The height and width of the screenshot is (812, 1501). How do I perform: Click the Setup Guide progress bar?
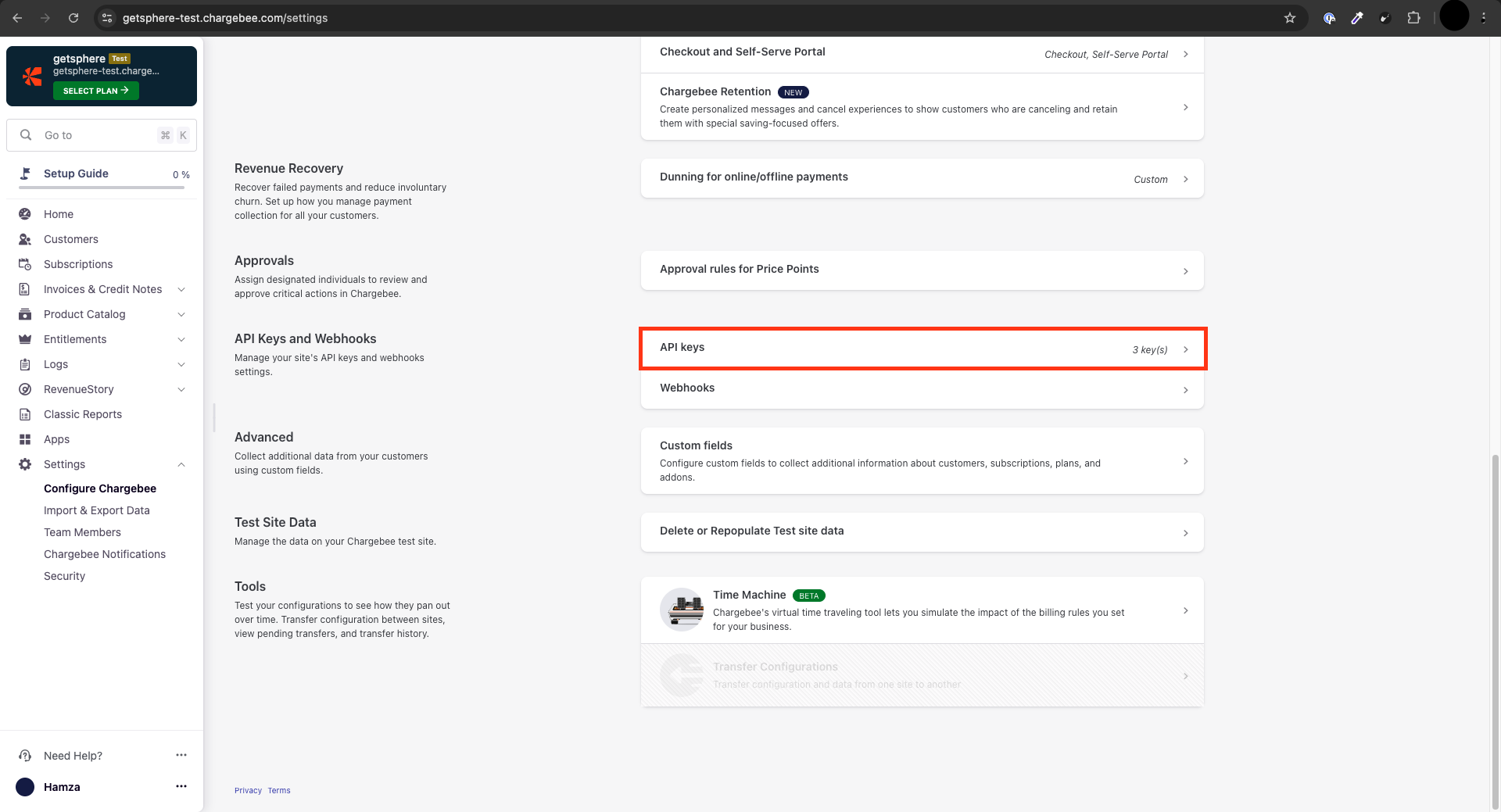click(x=102, y=188)
